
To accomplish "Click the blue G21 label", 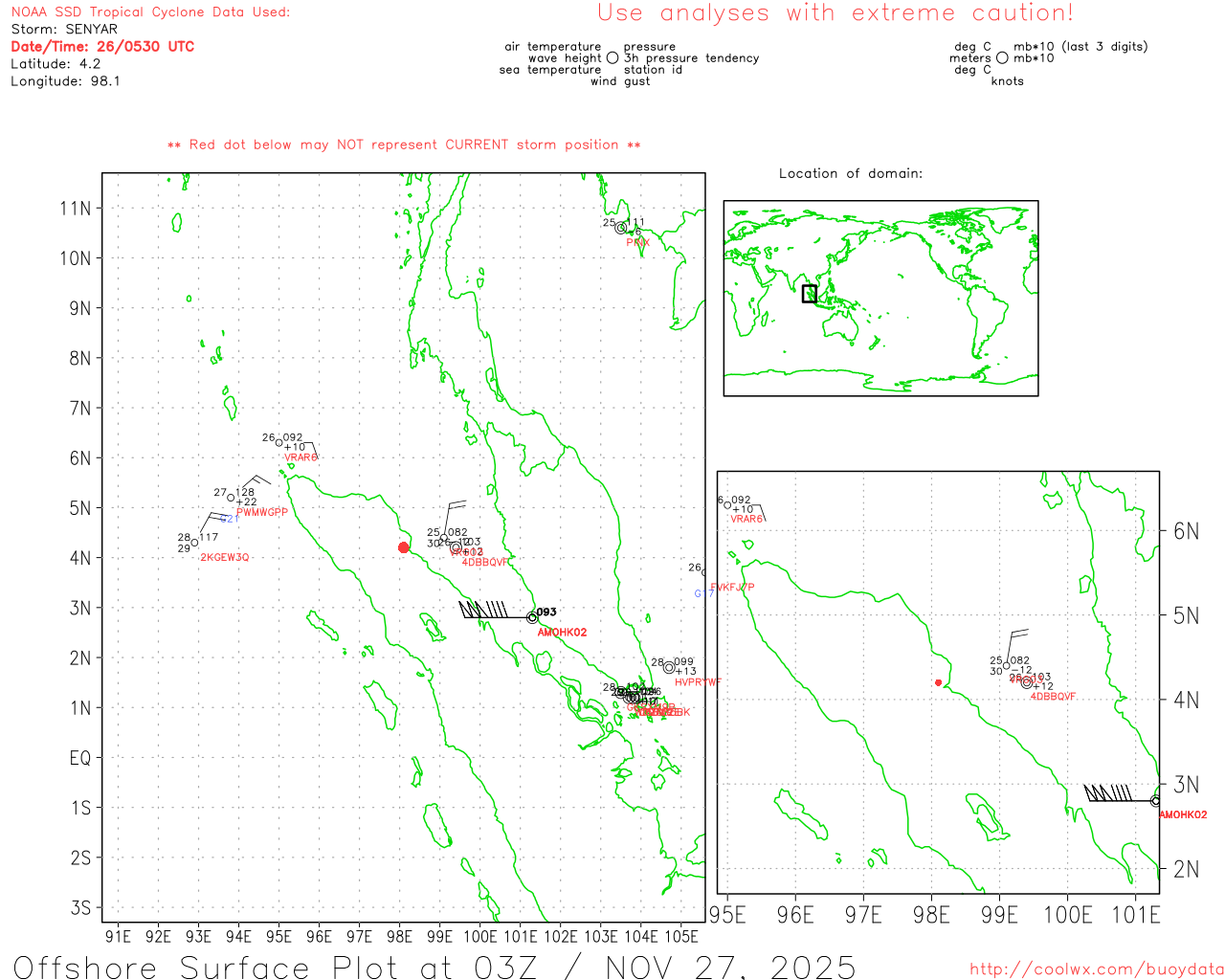I will (x=227, y=519).
